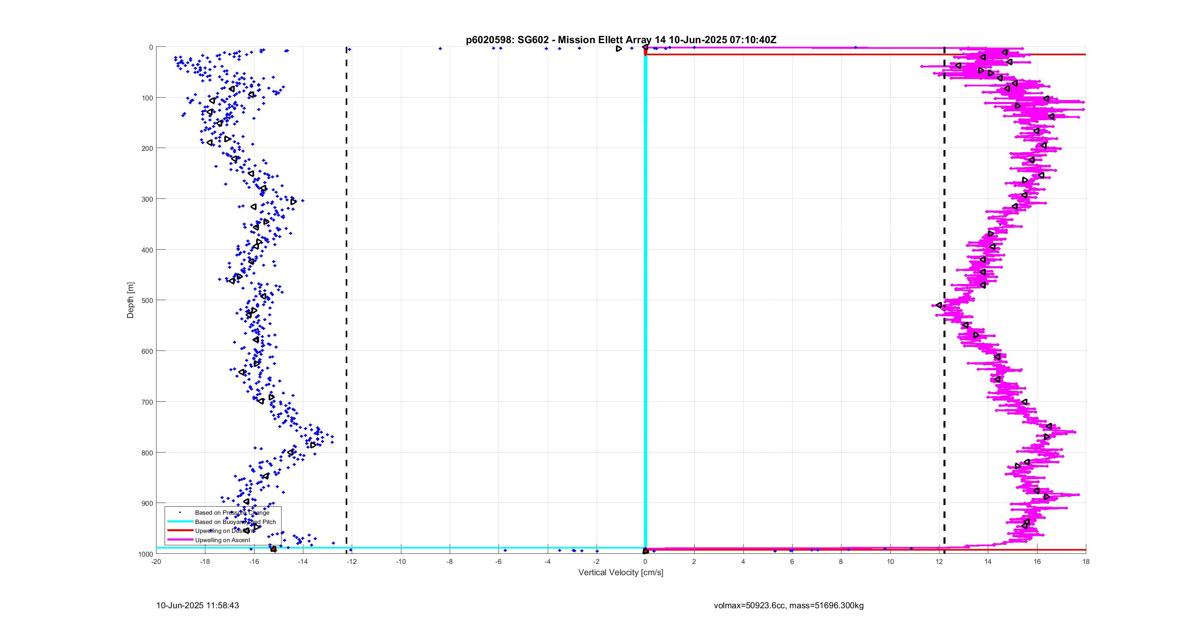Image resolution: width=1200 pixels, height=622 pixels.
Task: Click x-axis tick label '18'
Action: pos(1086,562)
